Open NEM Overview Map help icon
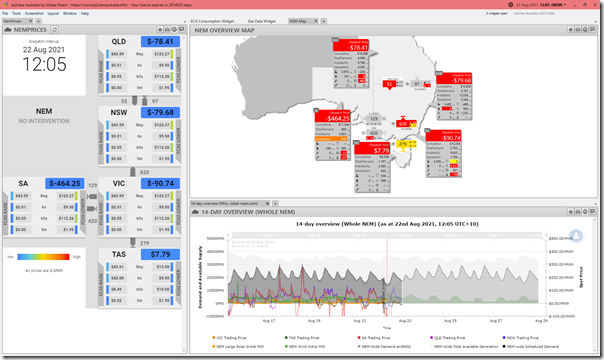 point(585,29)
